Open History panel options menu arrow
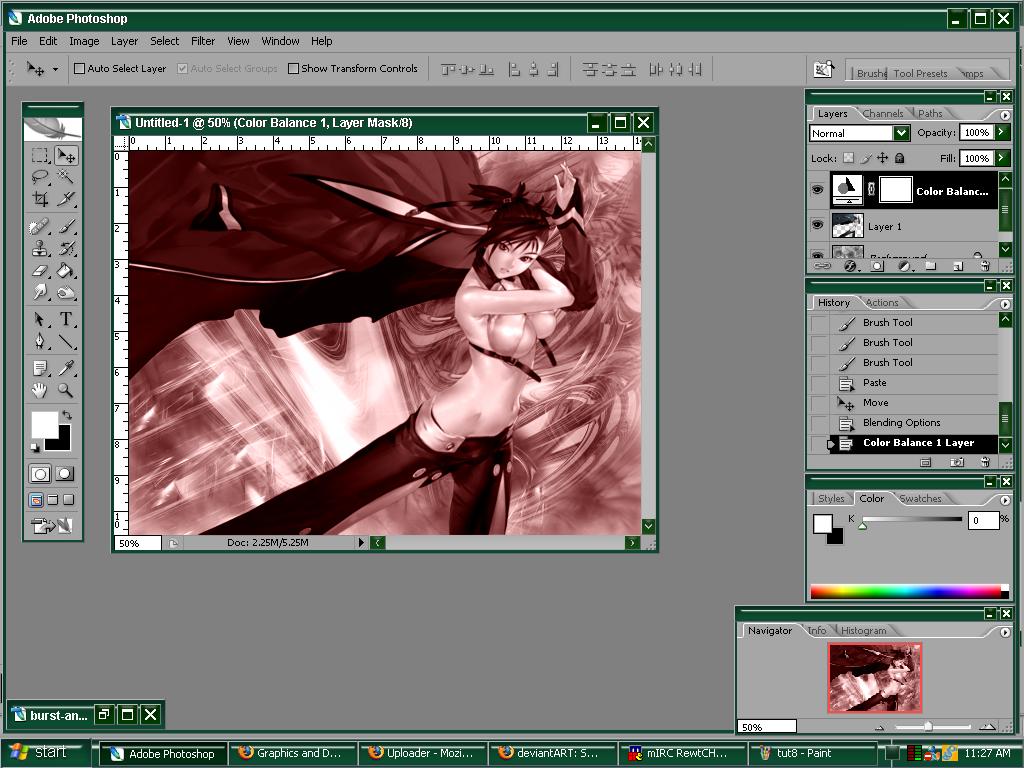This screenshot has width=1024, height=768. (1004, 304)
